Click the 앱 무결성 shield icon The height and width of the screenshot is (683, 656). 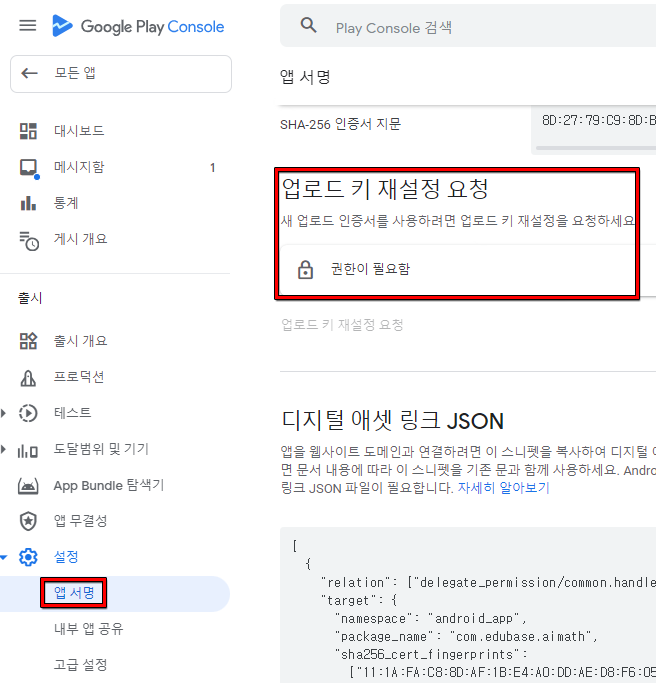(28, 521)
